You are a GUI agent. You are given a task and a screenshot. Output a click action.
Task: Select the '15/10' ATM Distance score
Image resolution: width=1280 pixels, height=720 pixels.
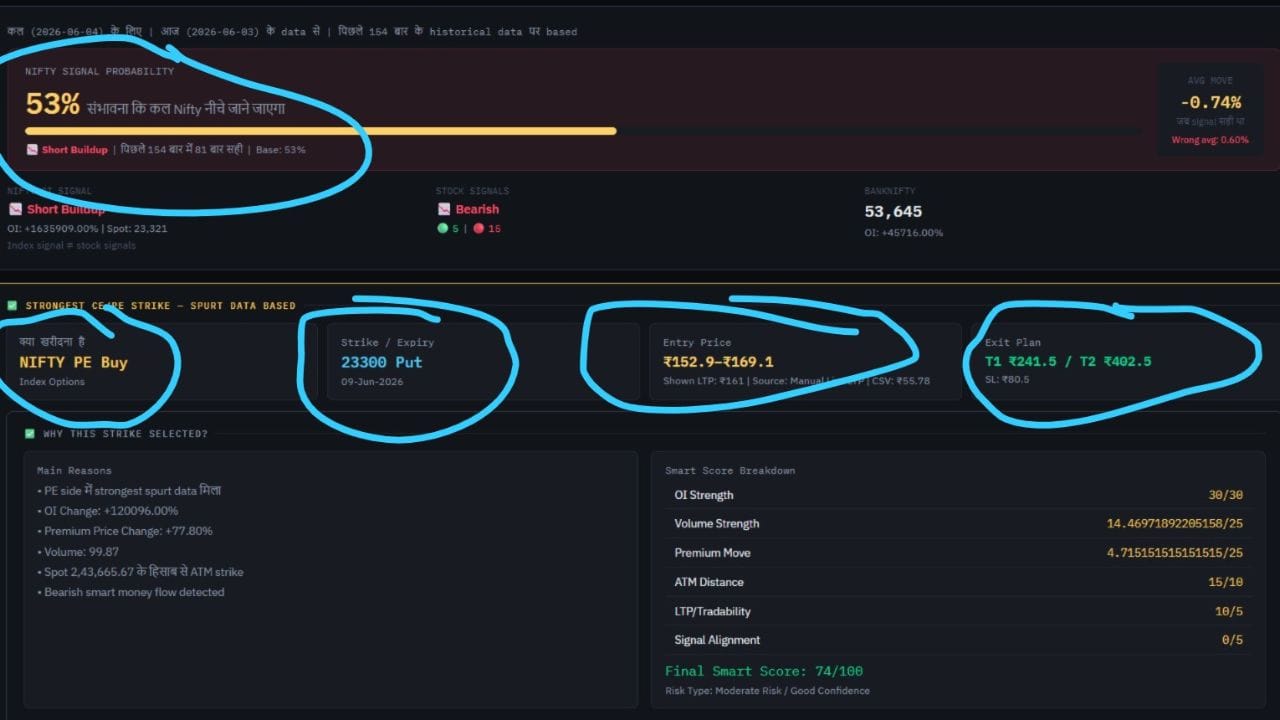[x=1225, y=582]
